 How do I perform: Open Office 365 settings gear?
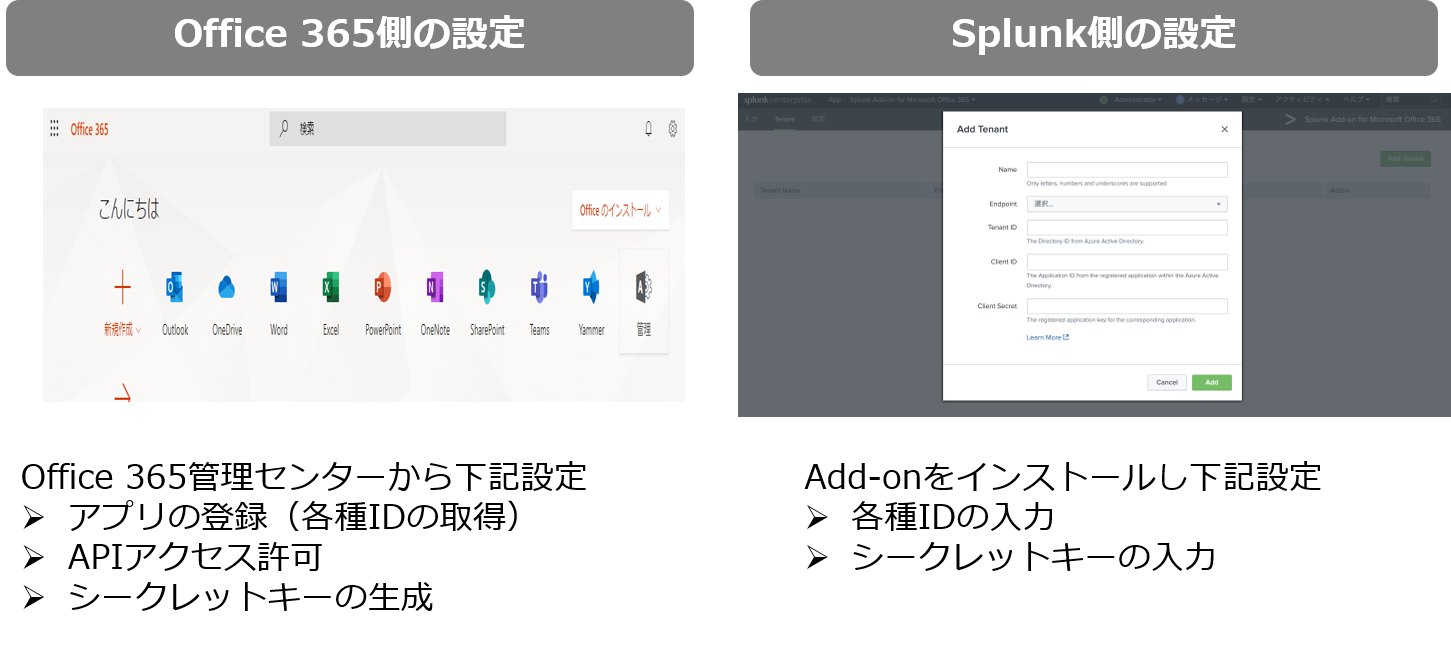coord(673,129)
